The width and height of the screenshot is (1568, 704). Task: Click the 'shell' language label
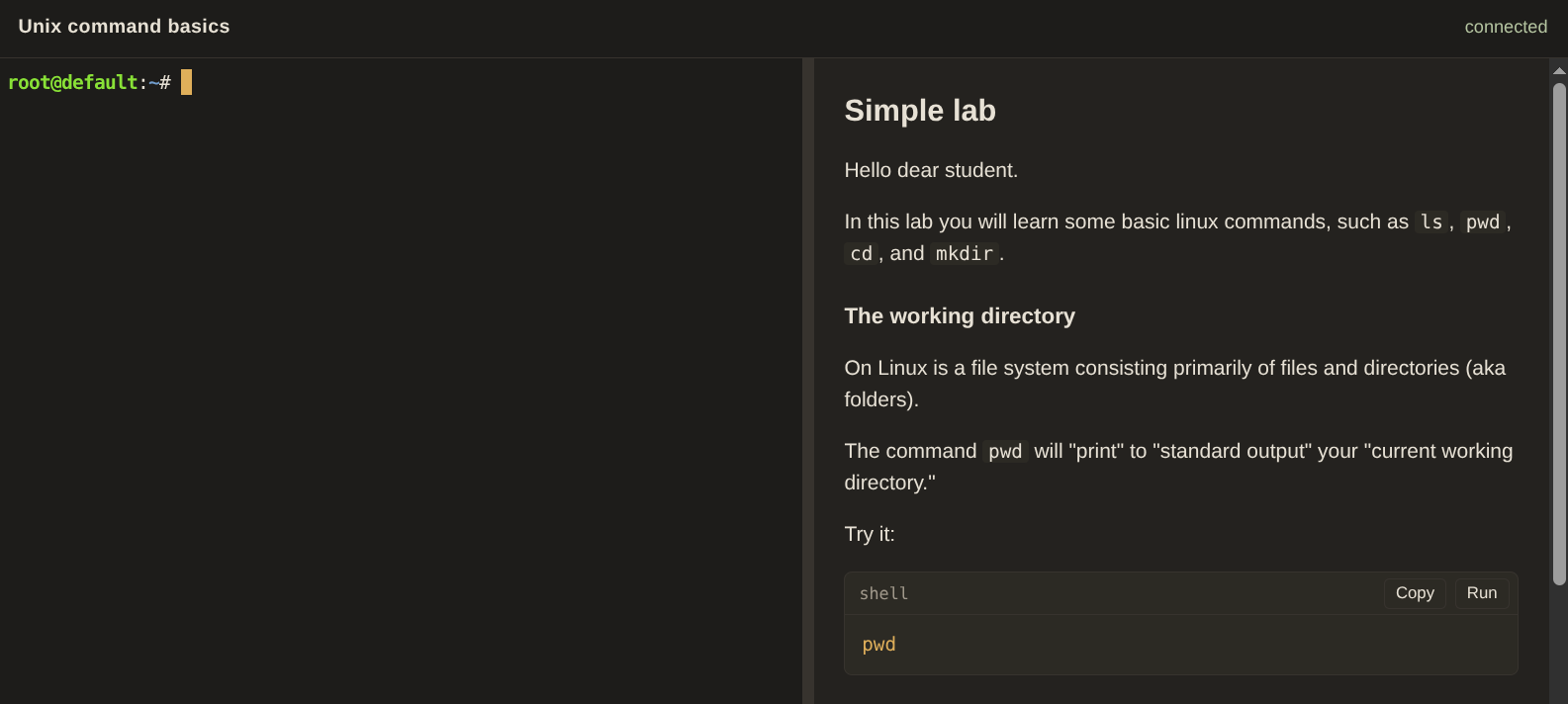[x=883, y=593]
